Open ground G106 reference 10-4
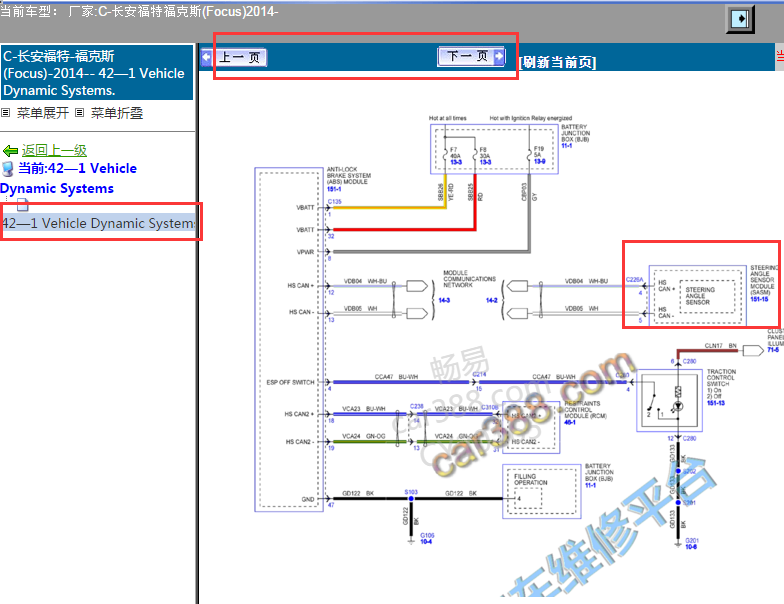 tap(426, 542)
